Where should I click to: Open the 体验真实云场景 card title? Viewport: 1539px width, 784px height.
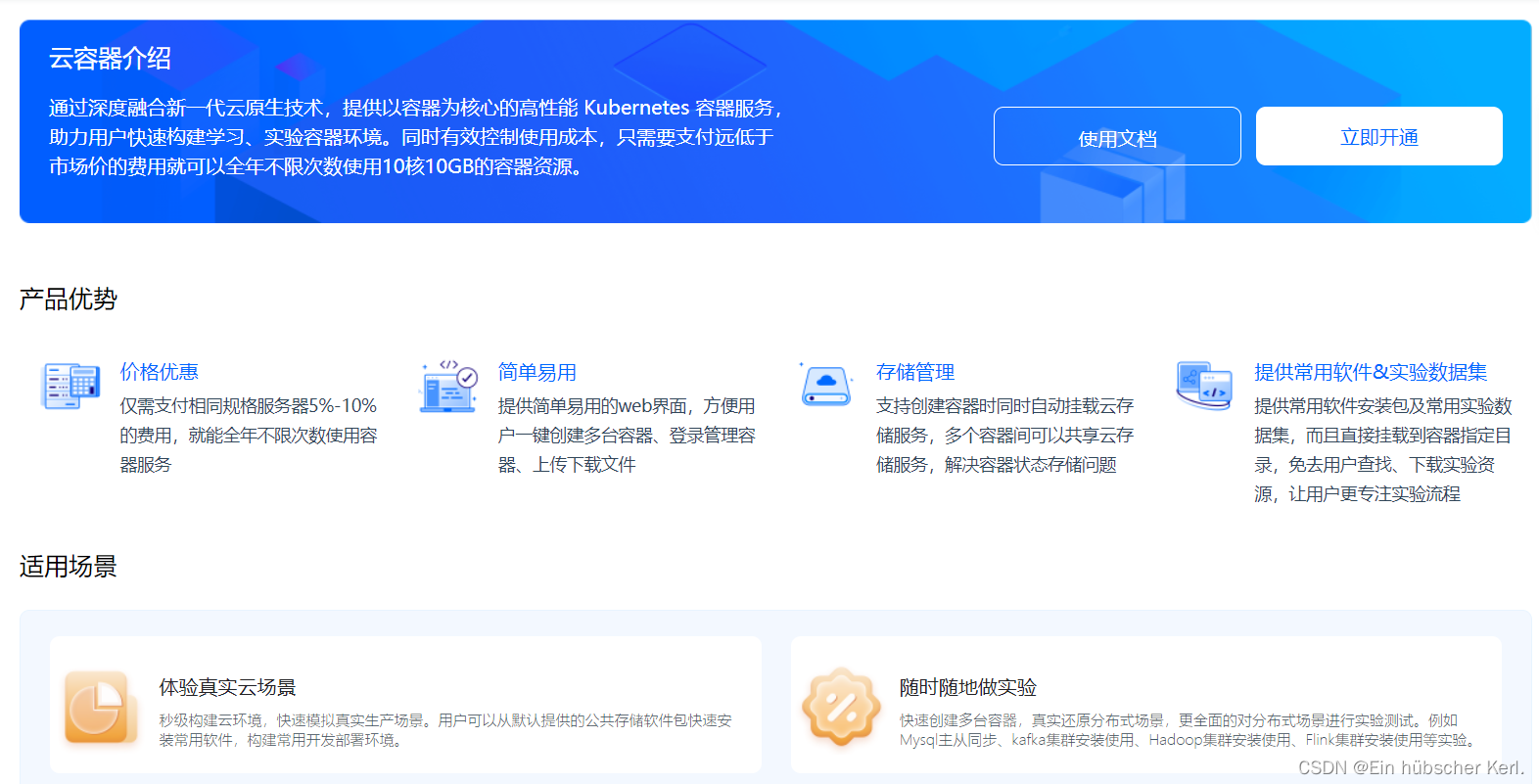click(x=227, y=687)
